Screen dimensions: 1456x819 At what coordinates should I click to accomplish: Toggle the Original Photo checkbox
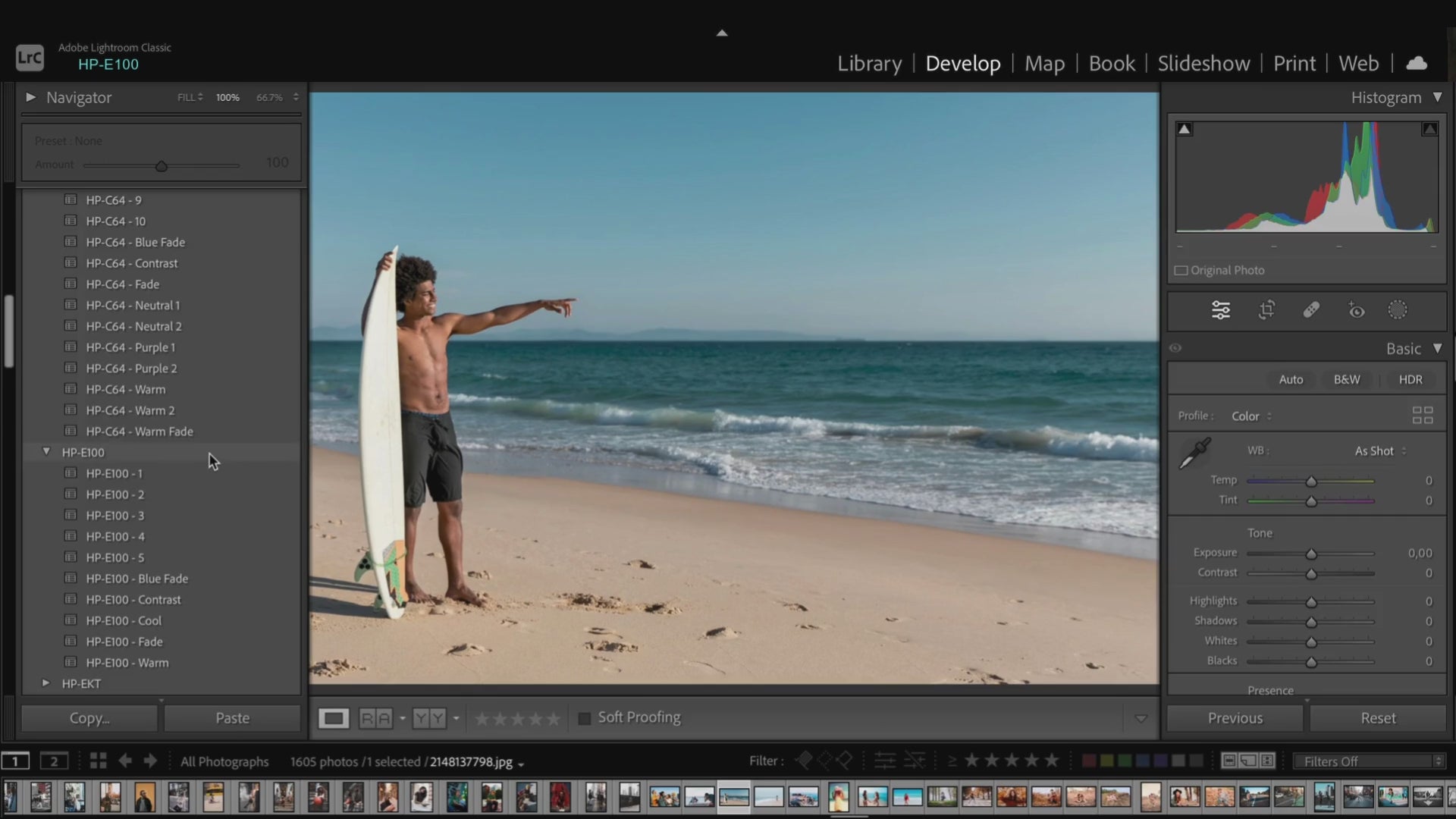pyautogui.click(x=1181, y=271)
